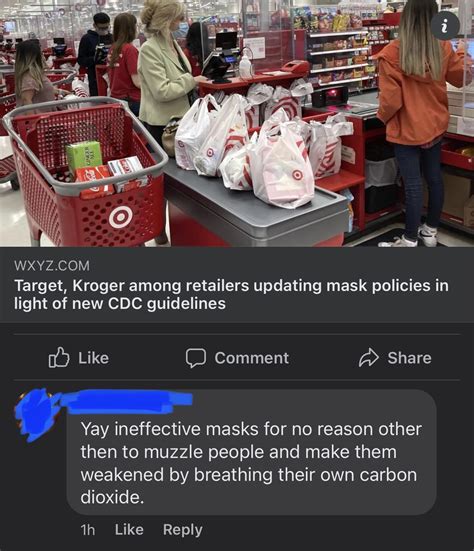This screenshot has height=551, width=474.
Task: Tap the info icon on the article photo
Action: pos(446,26)
